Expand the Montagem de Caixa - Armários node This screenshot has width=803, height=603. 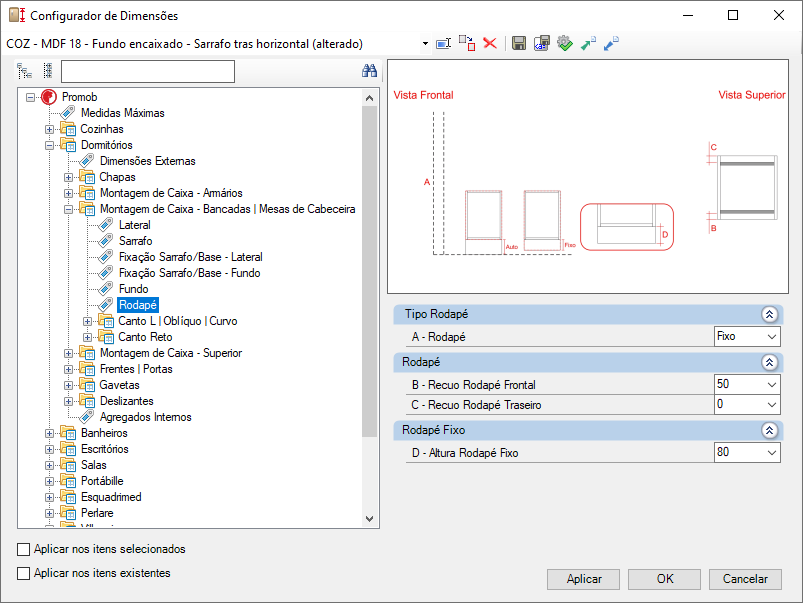click(x=68, y=194)
